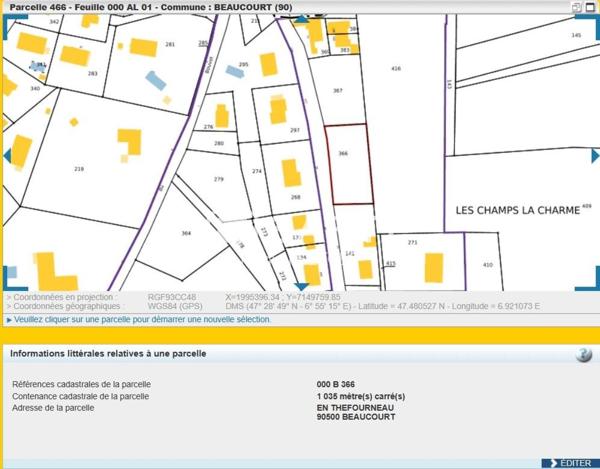Select parcel 364 on the map
The height and width of the screenshot is (469, 600).
click(186, 233)
